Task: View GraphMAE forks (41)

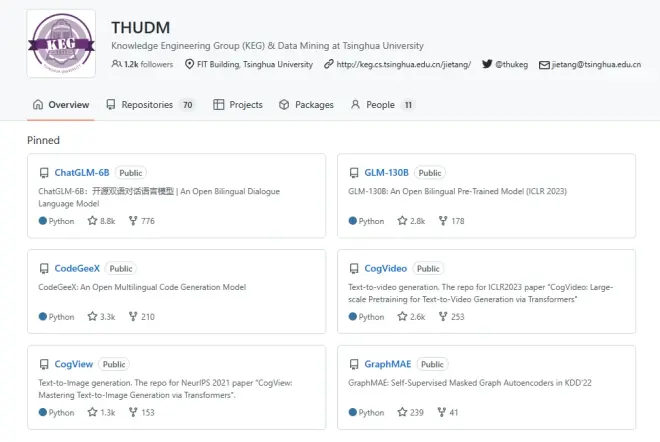Action: pyautogui.click(x=447, y=413)
